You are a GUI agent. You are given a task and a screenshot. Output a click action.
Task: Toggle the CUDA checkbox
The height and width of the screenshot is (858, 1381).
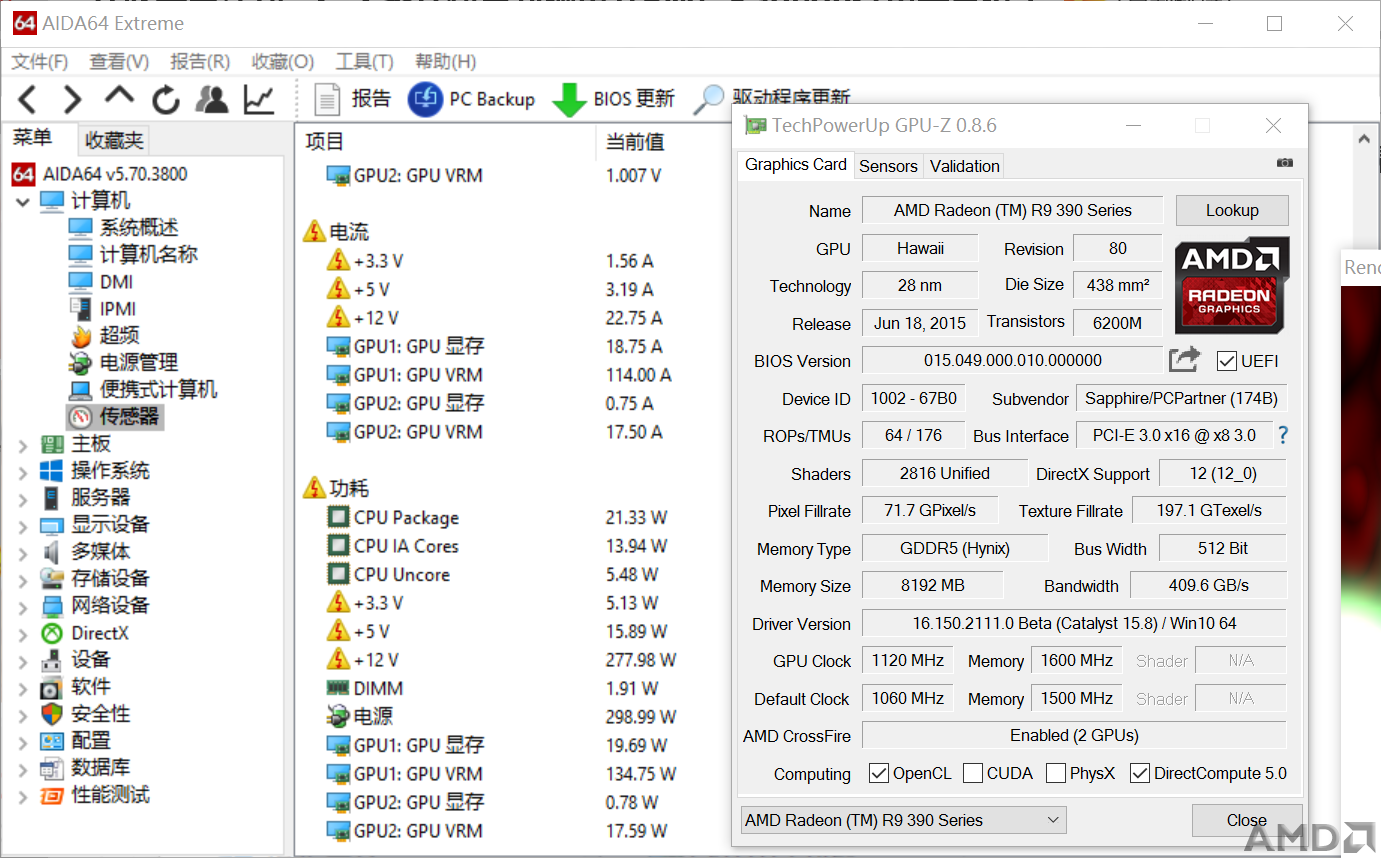pyautogui.click(x=973, y=773)
